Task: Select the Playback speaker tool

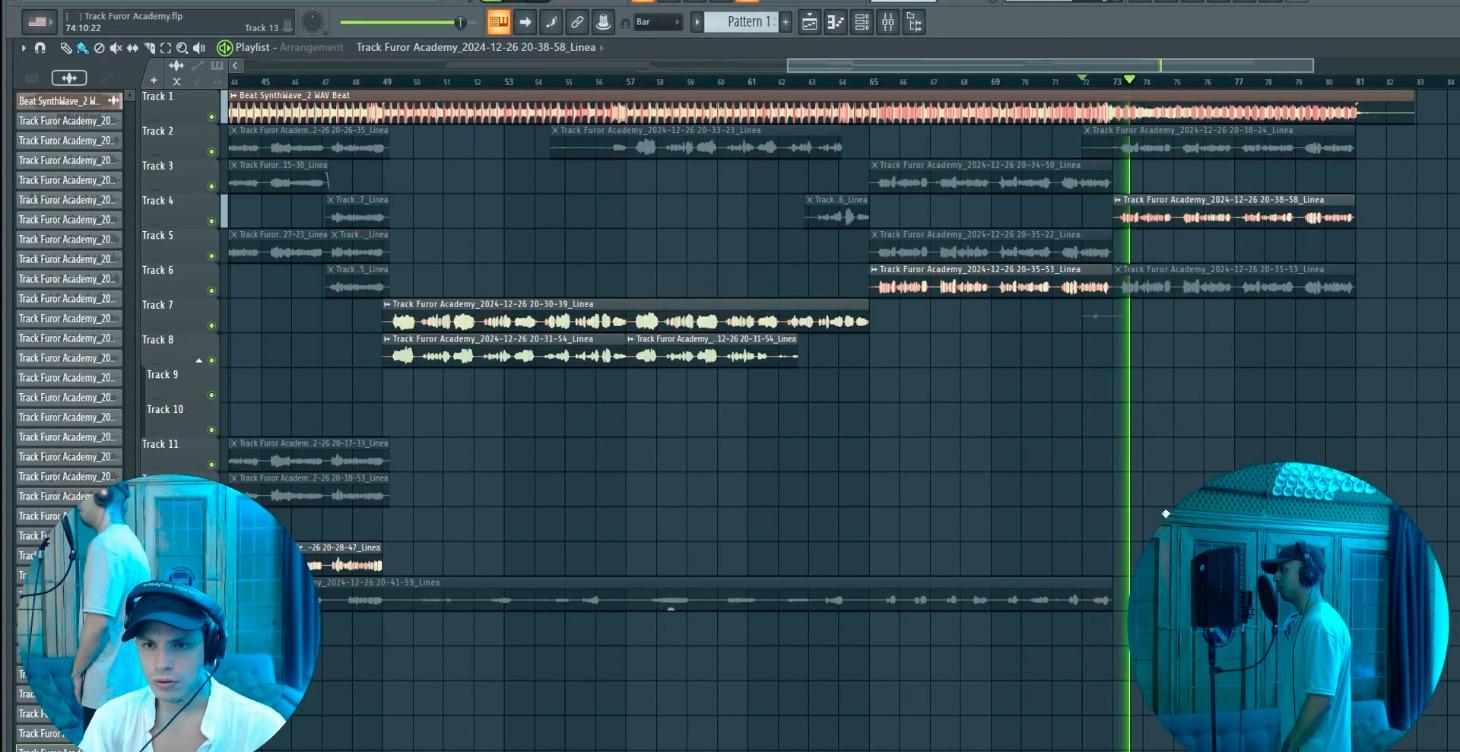Action: 199,48
